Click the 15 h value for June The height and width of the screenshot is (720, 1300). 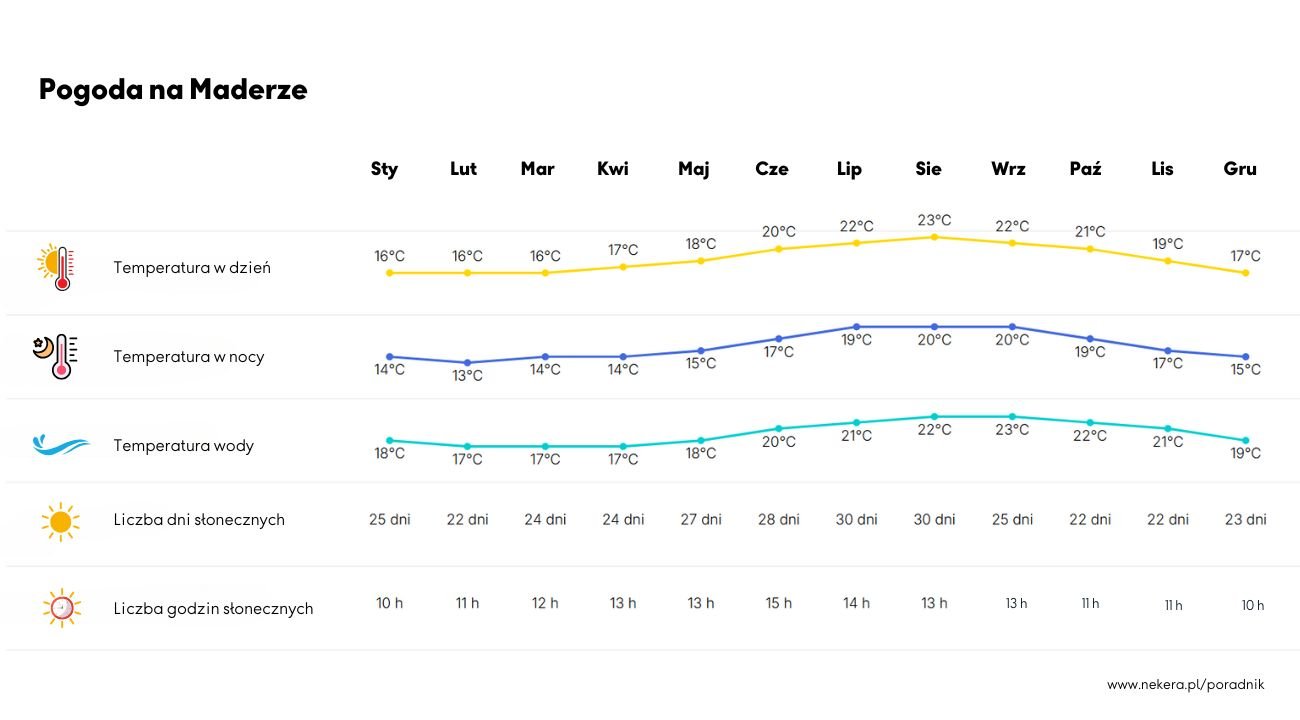(x=779, y=603)
